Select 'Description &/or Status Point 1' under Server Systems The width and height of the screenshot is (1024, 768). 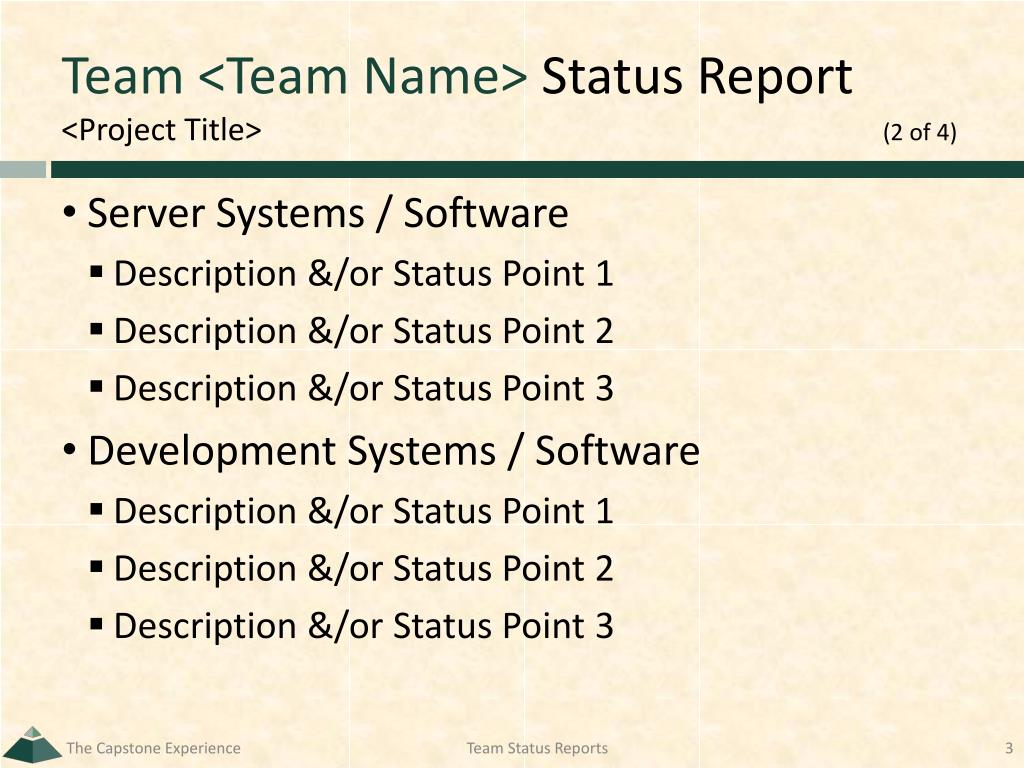364,274
